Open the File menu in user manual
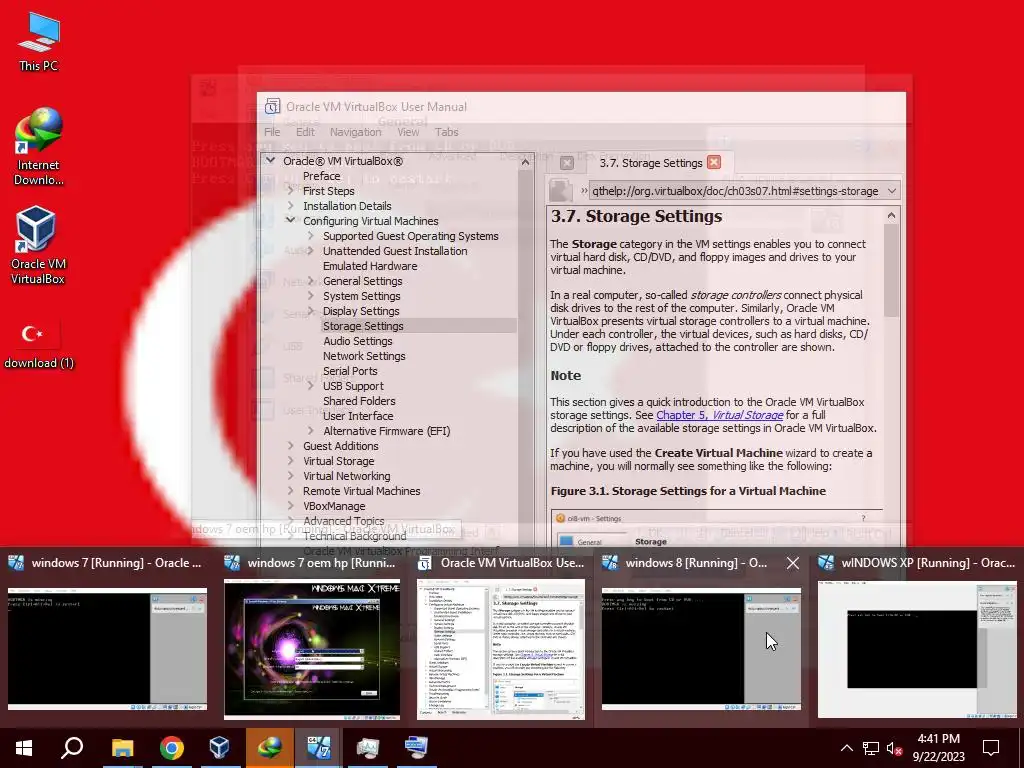The image size is (1024, 768). [272, 132]
